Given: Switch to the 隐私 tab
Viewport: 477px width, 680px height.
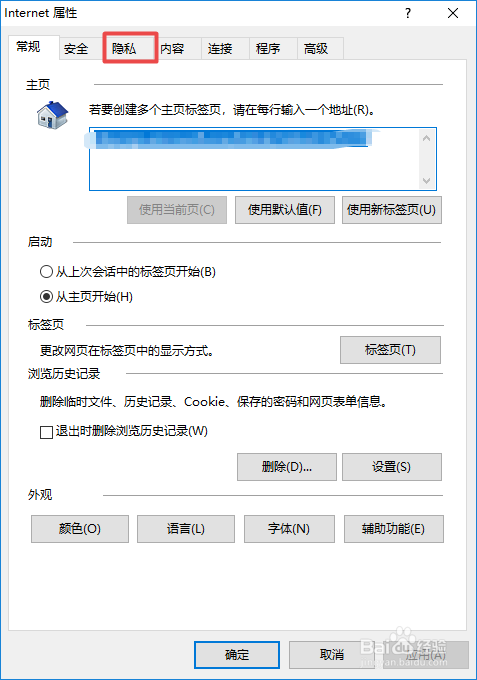Looking at the screenshot, I should pyautogui.click(x=130, y=48).
